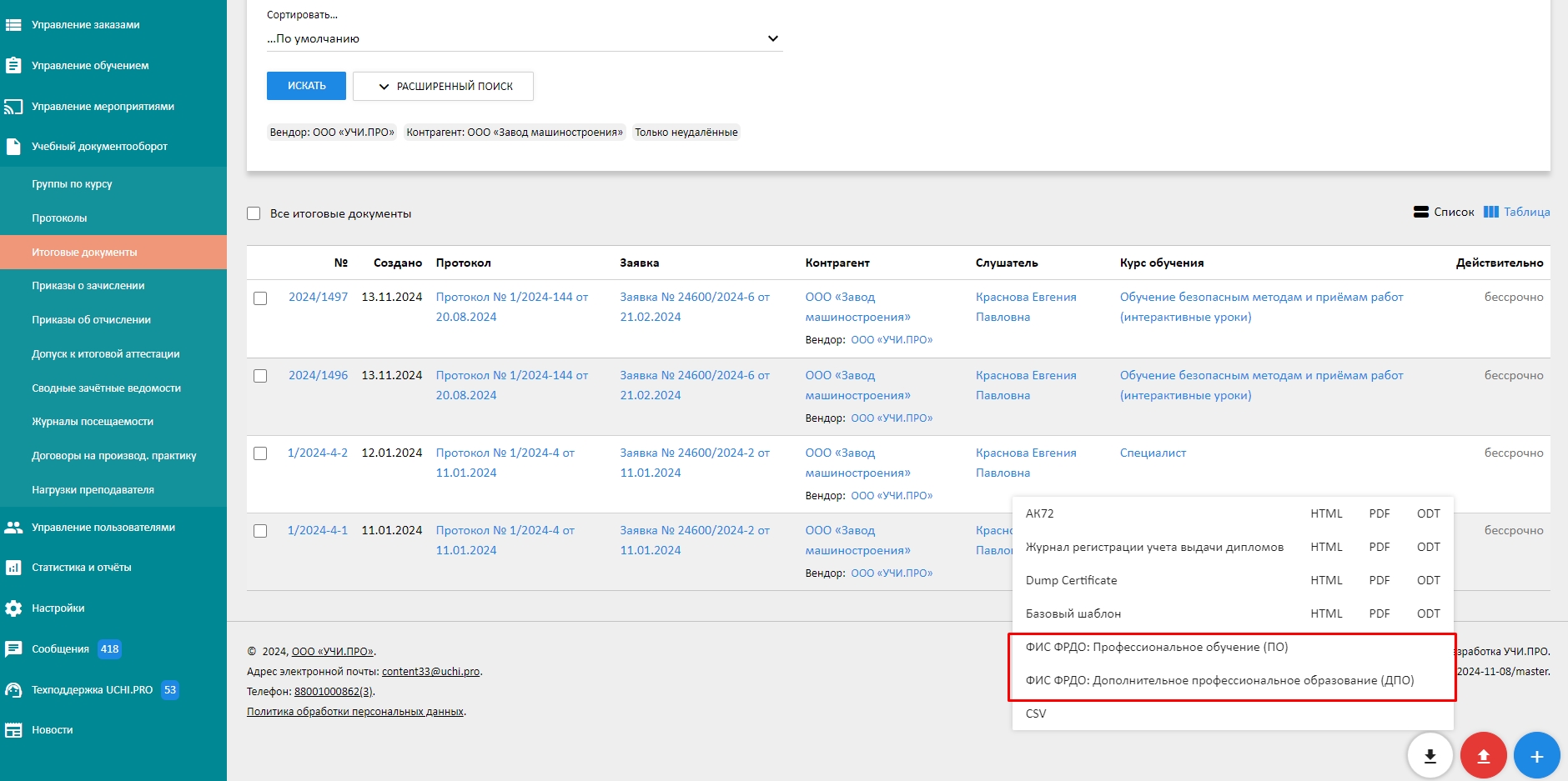This screenshot has height=781, width=1568.
Task: Click the 'Контрагент: ООО «Завод машиностроения»' filter chip
Action: click(515, 133)
